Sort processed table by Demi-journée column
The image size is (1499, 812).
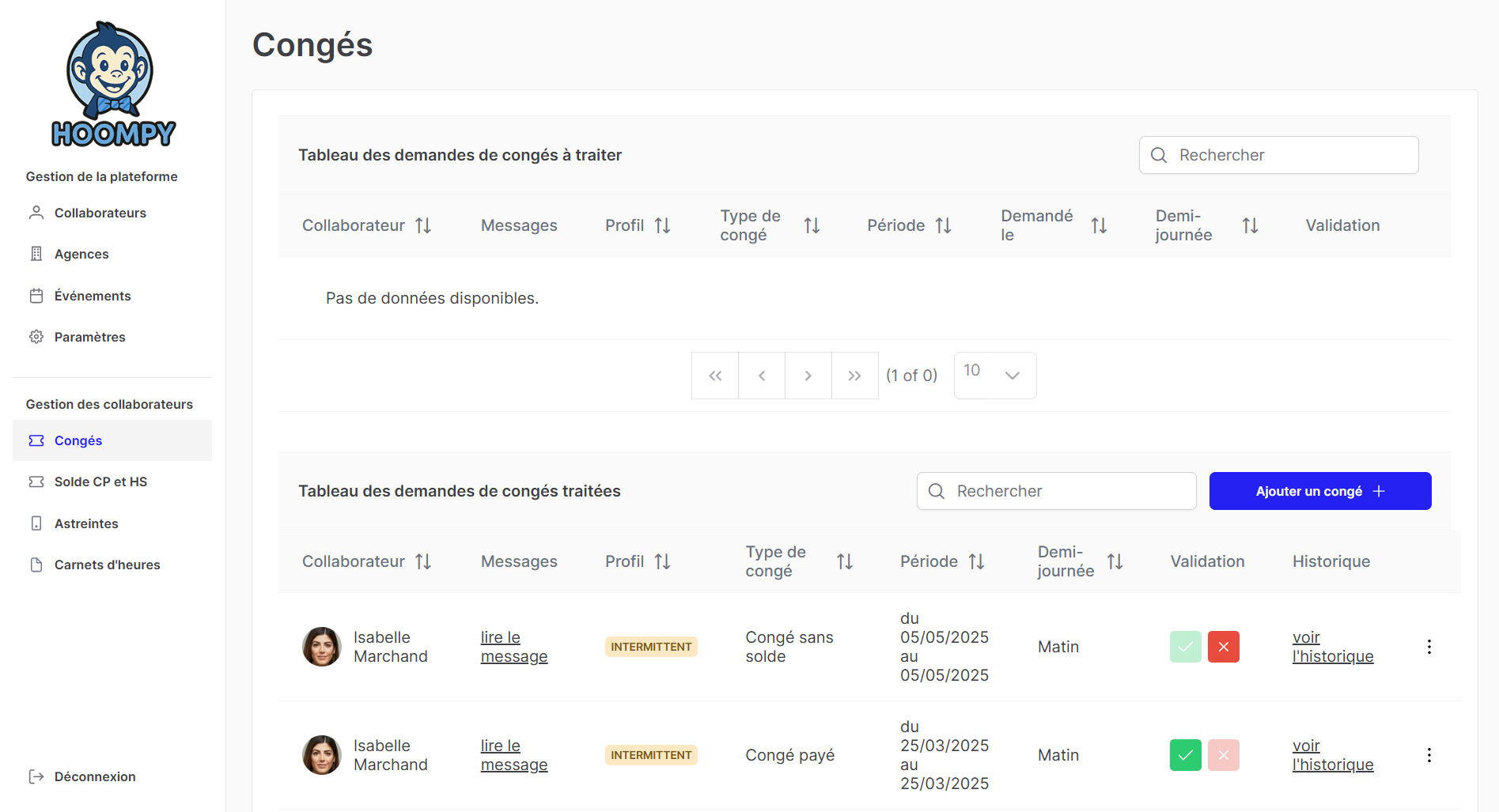[x=1115, y=562]
